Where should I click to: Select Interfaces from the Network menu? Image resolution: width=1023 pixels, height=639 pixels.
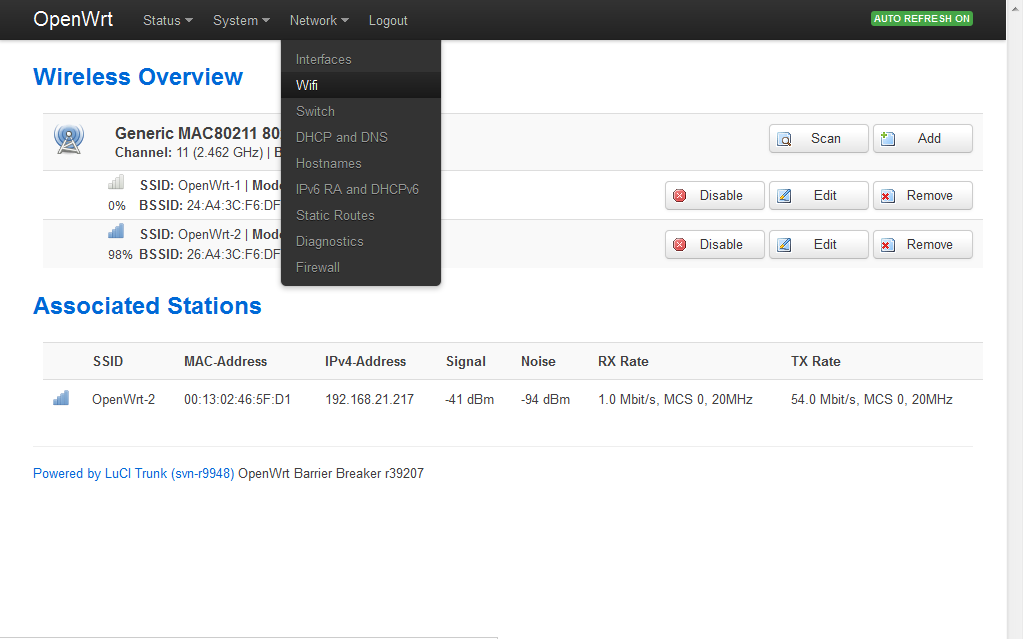point(361,59)
